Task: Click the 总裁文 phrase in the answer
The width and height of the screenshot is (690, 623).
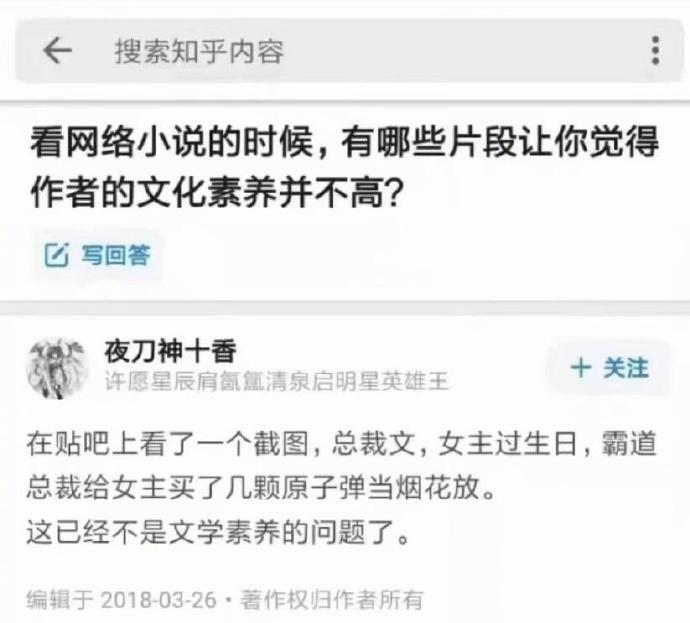Action: click(373, 444)
